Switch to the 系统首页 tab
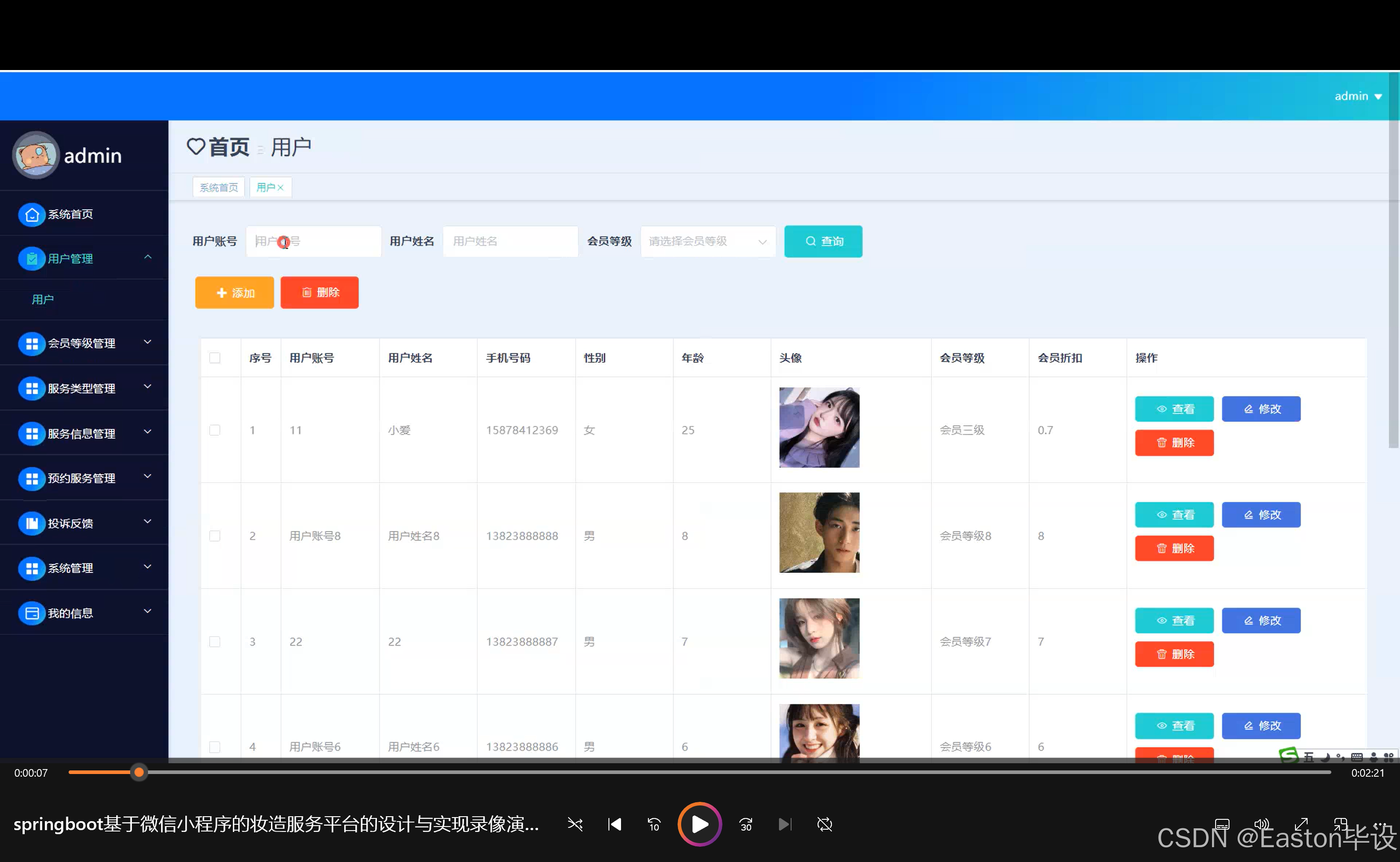The height and width of the screenshot is (862, 1400). pos(218,186)
